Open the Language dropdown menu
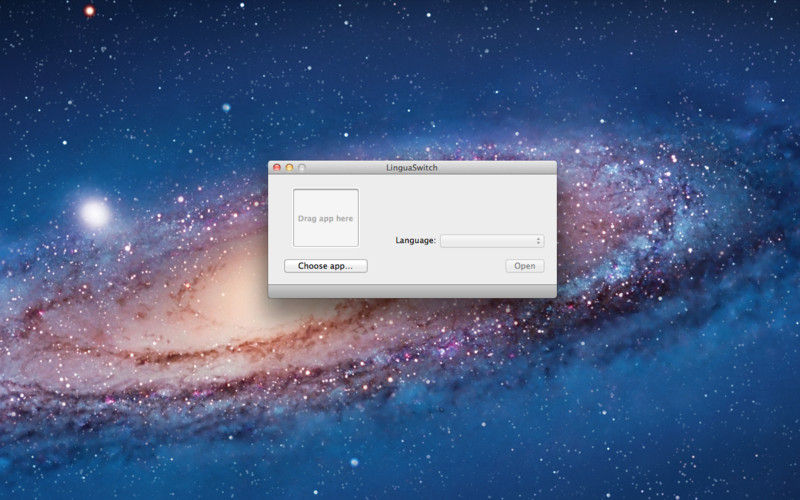Viewport: 800px width, 500px height. point(492,241)
